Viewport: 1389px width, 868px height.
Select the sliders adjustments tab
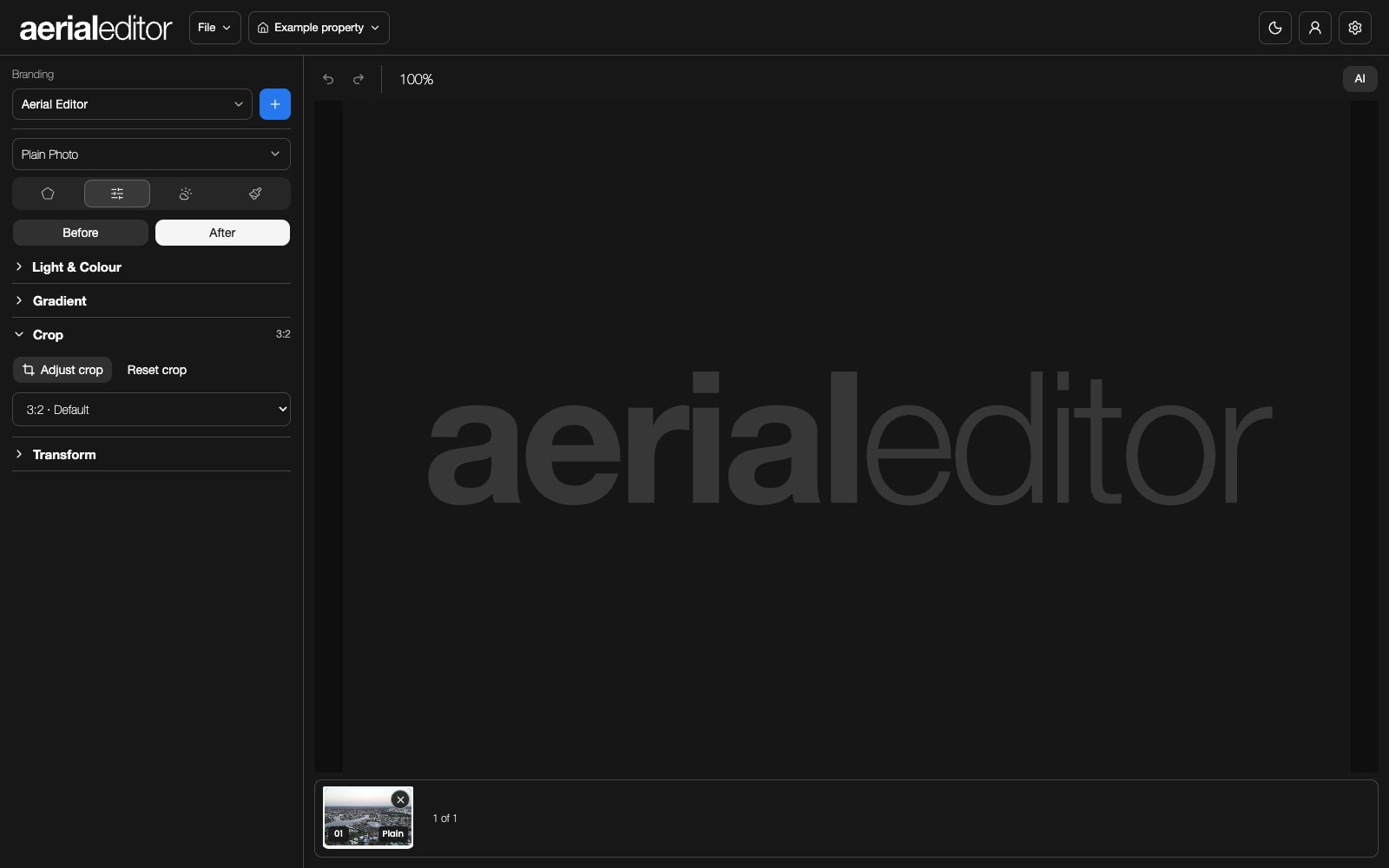tap(117, 194)
